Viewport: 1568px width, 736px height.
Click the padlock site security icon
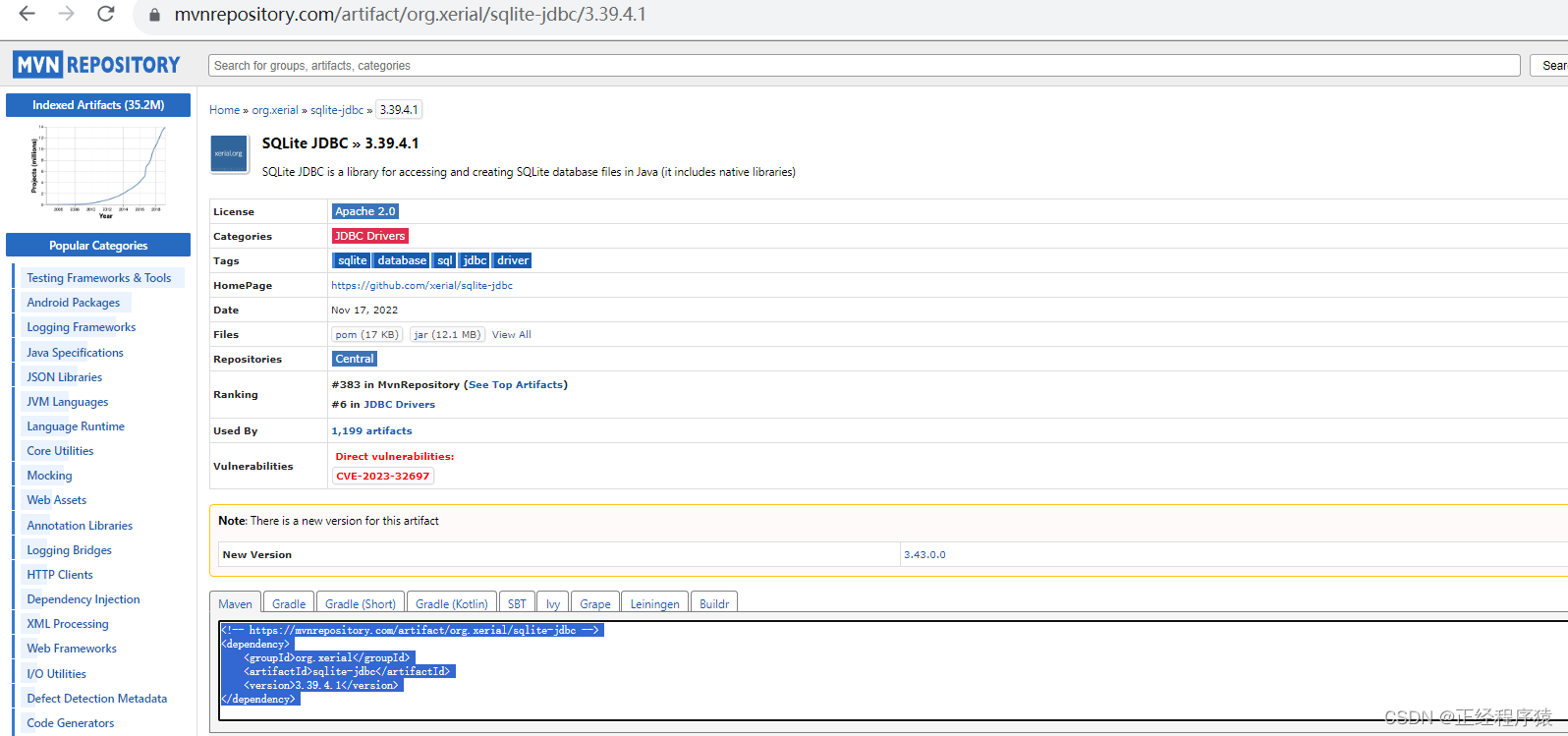pyautogui.click(x=154, y=15)
